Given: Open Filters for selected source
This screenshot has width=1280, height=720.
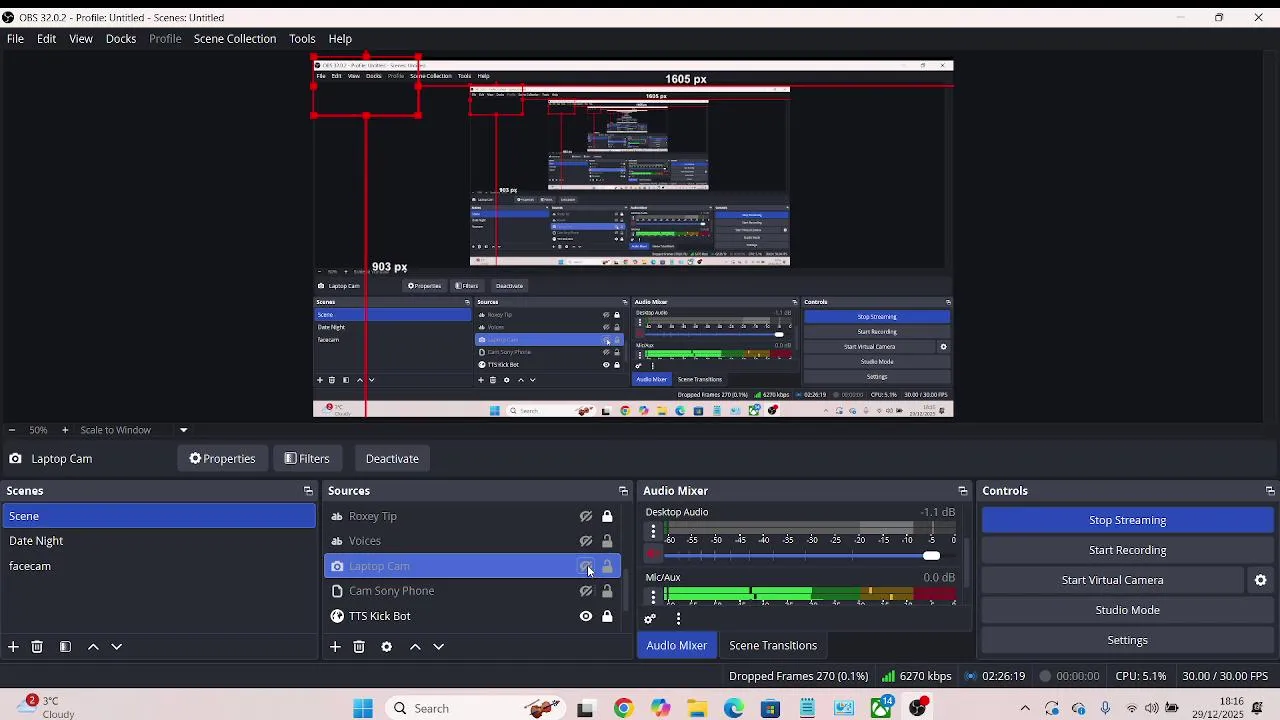Looking at the screenshot, I should coord(307,459).
